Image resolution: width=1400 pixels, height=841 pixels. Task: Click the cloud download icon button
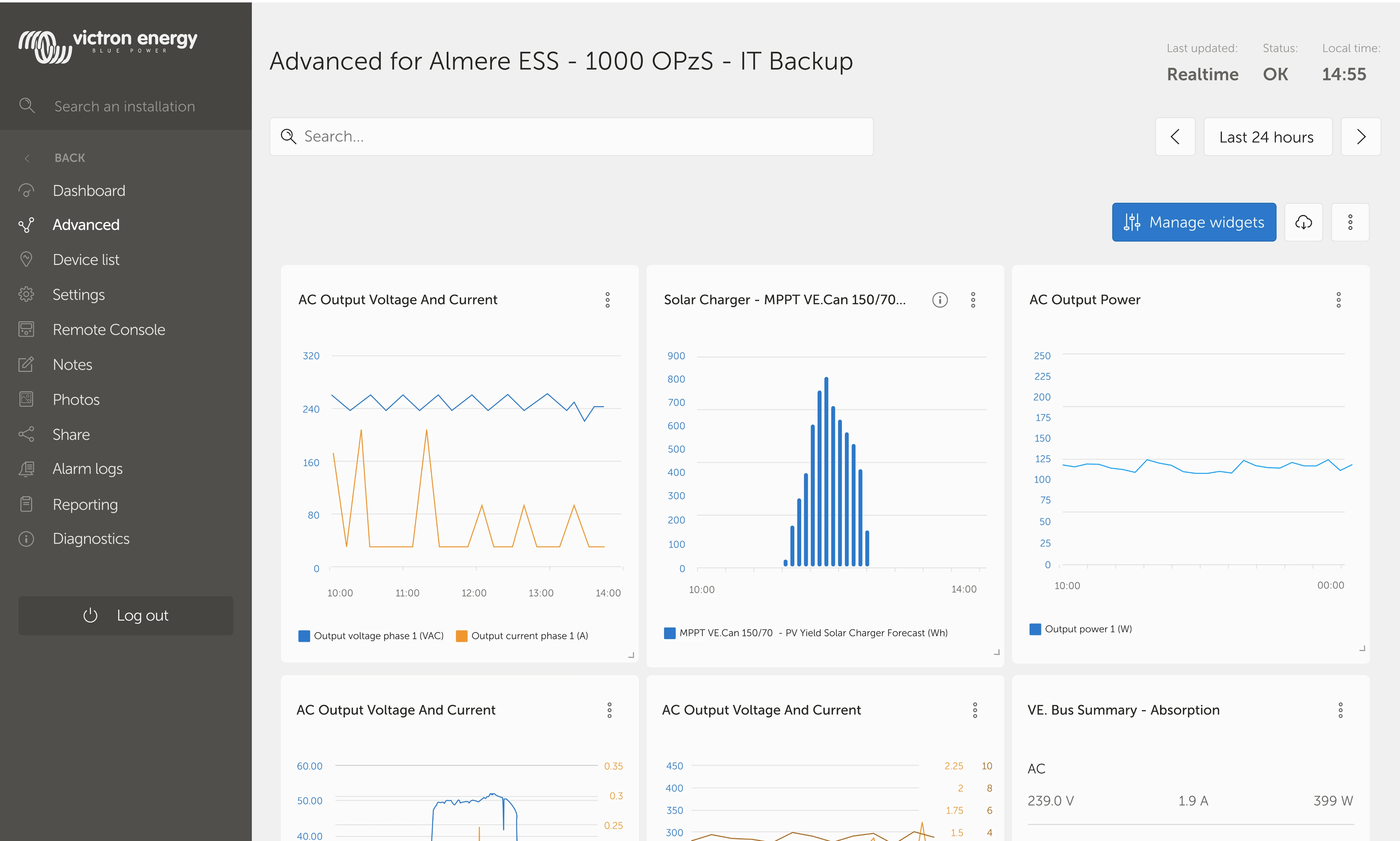coord(1303,222)
